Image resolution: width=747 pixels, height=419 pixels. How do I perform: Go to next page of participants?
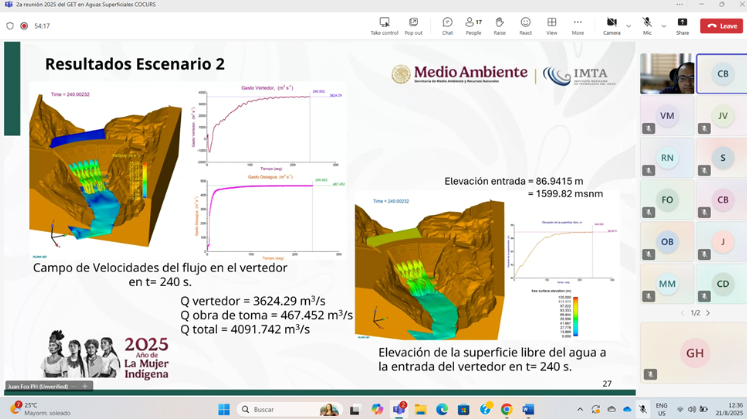click(x=708, y=313)
